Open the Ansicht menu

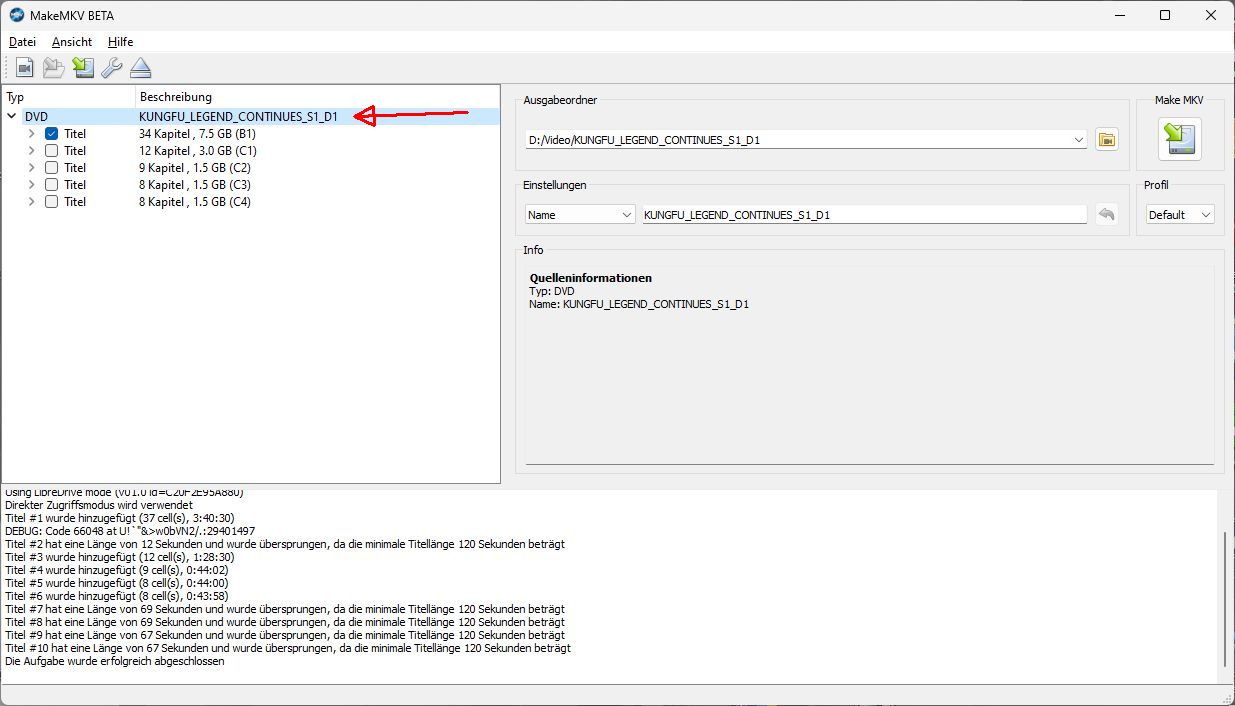(72, 42)
